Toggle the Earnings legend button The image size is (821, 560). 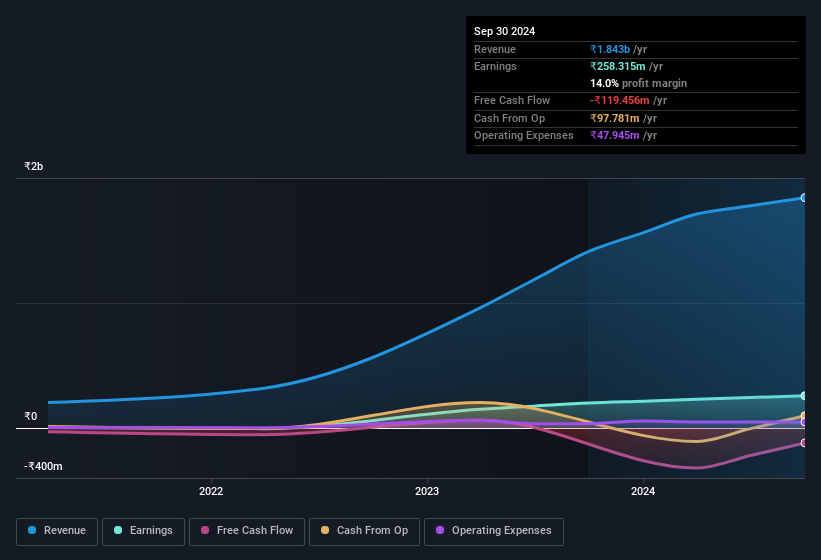[143, 531]
